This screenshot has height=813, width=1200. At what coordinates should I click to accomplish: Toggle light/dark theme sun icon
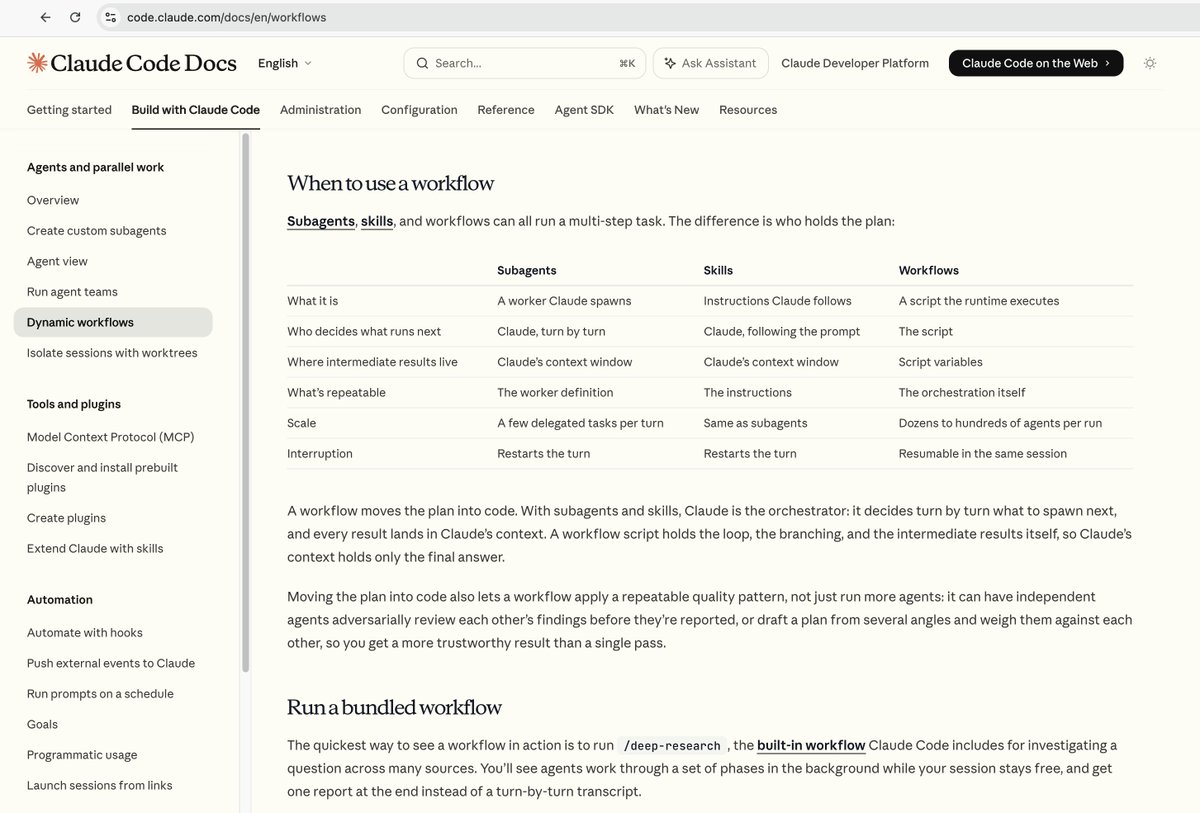tap(1150, 63)
